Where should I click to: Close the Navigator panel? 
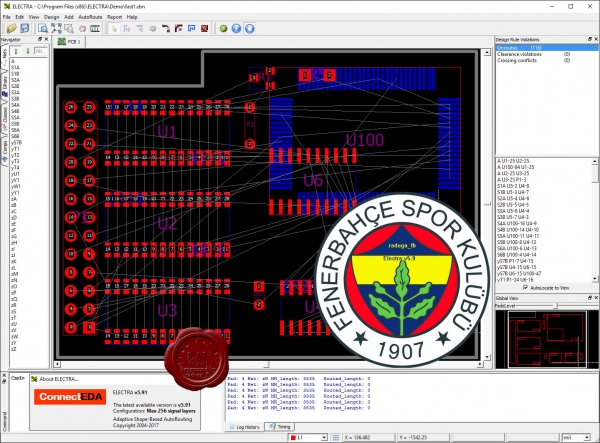pos(46,39)
